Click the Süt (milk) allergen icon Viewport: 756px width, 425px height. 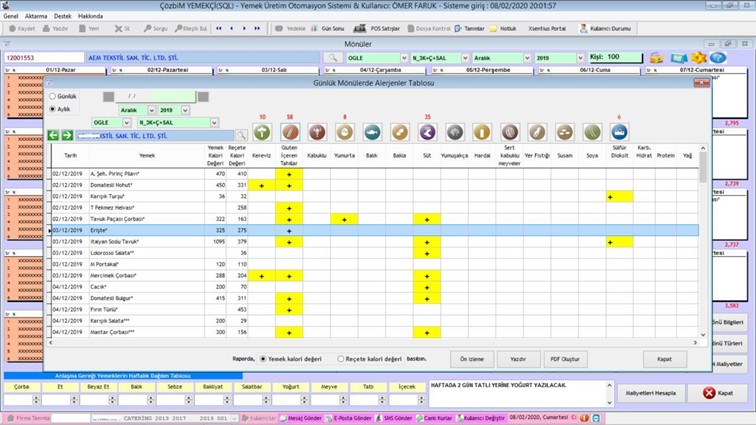tap(428, 133)
